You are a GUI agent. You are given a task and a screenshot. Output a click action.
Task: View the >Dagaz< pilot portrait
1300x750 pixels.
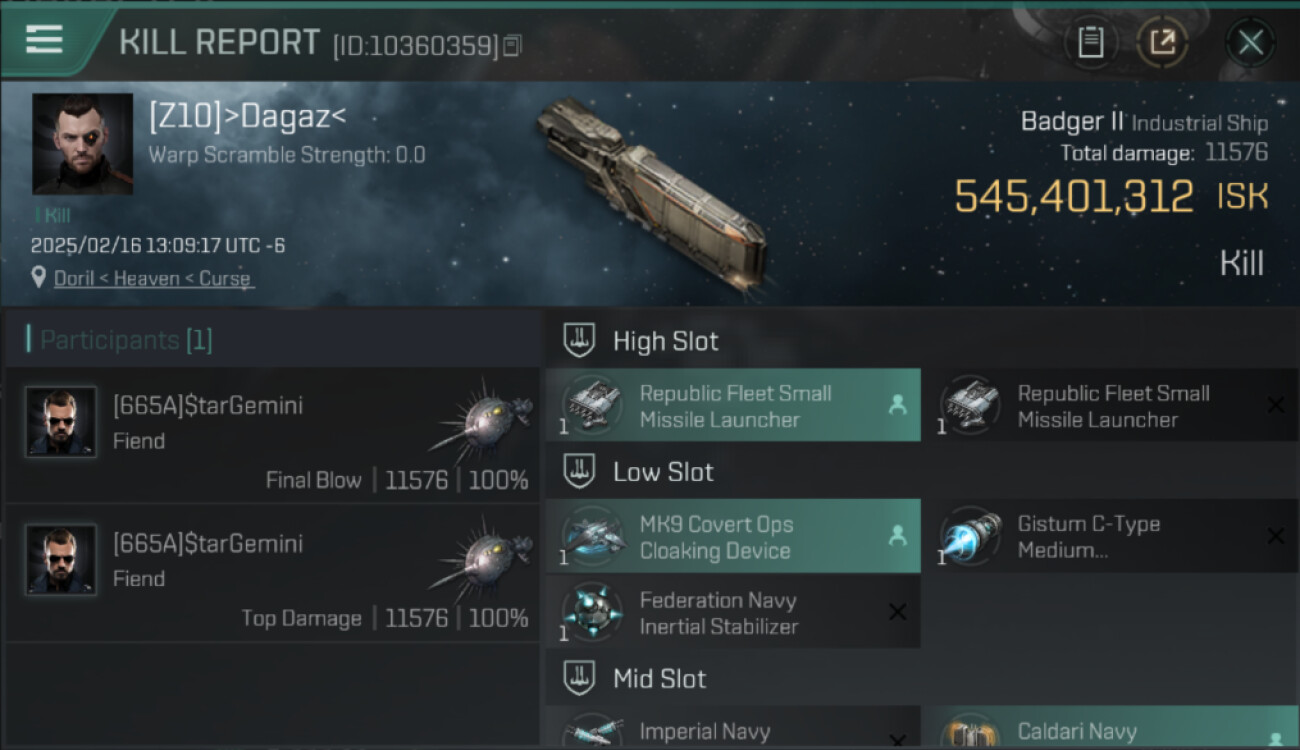tap(83, 144)
